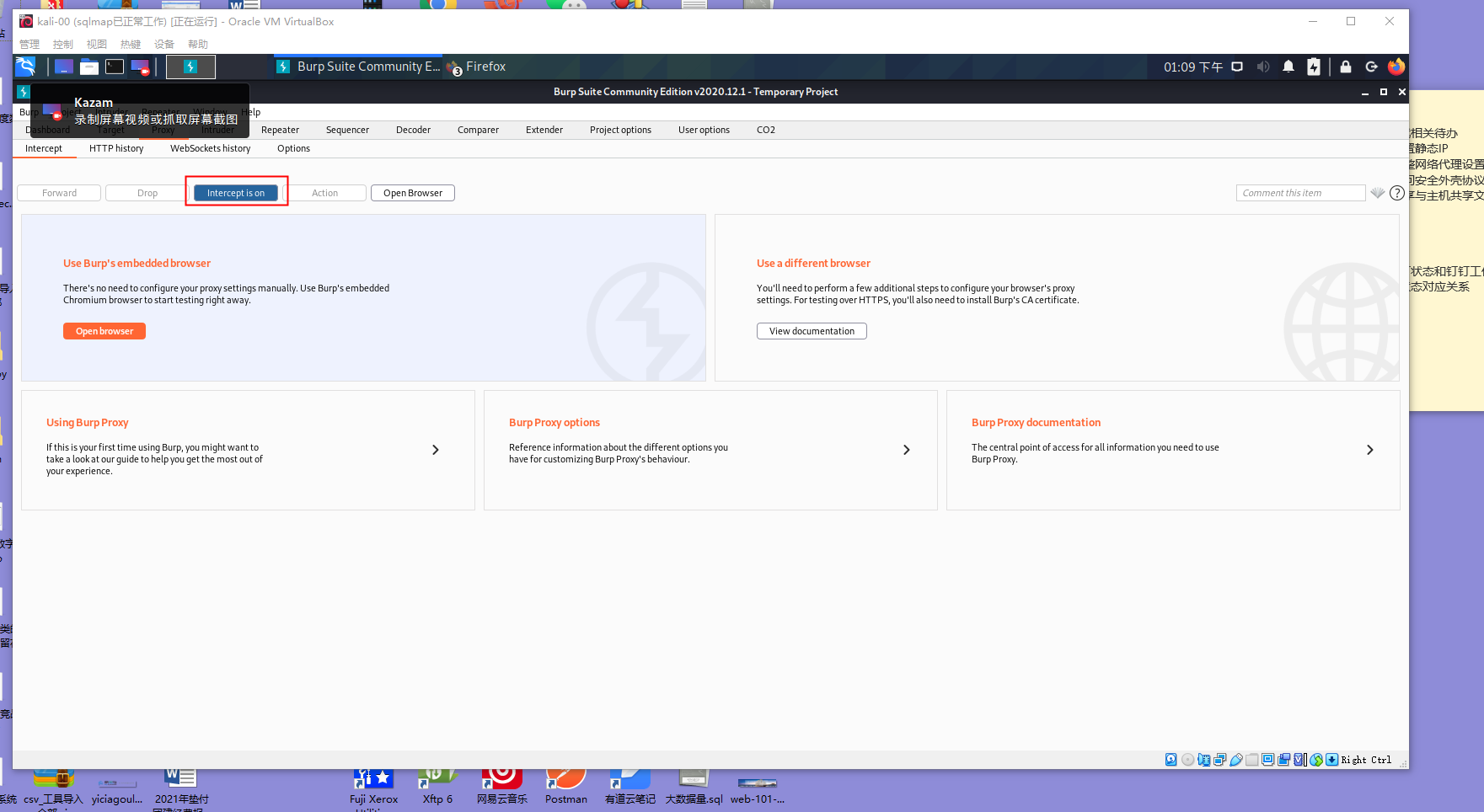Click the View documentation button
1484x812 pixels.
pyautogui.click(x=812, y=331)
